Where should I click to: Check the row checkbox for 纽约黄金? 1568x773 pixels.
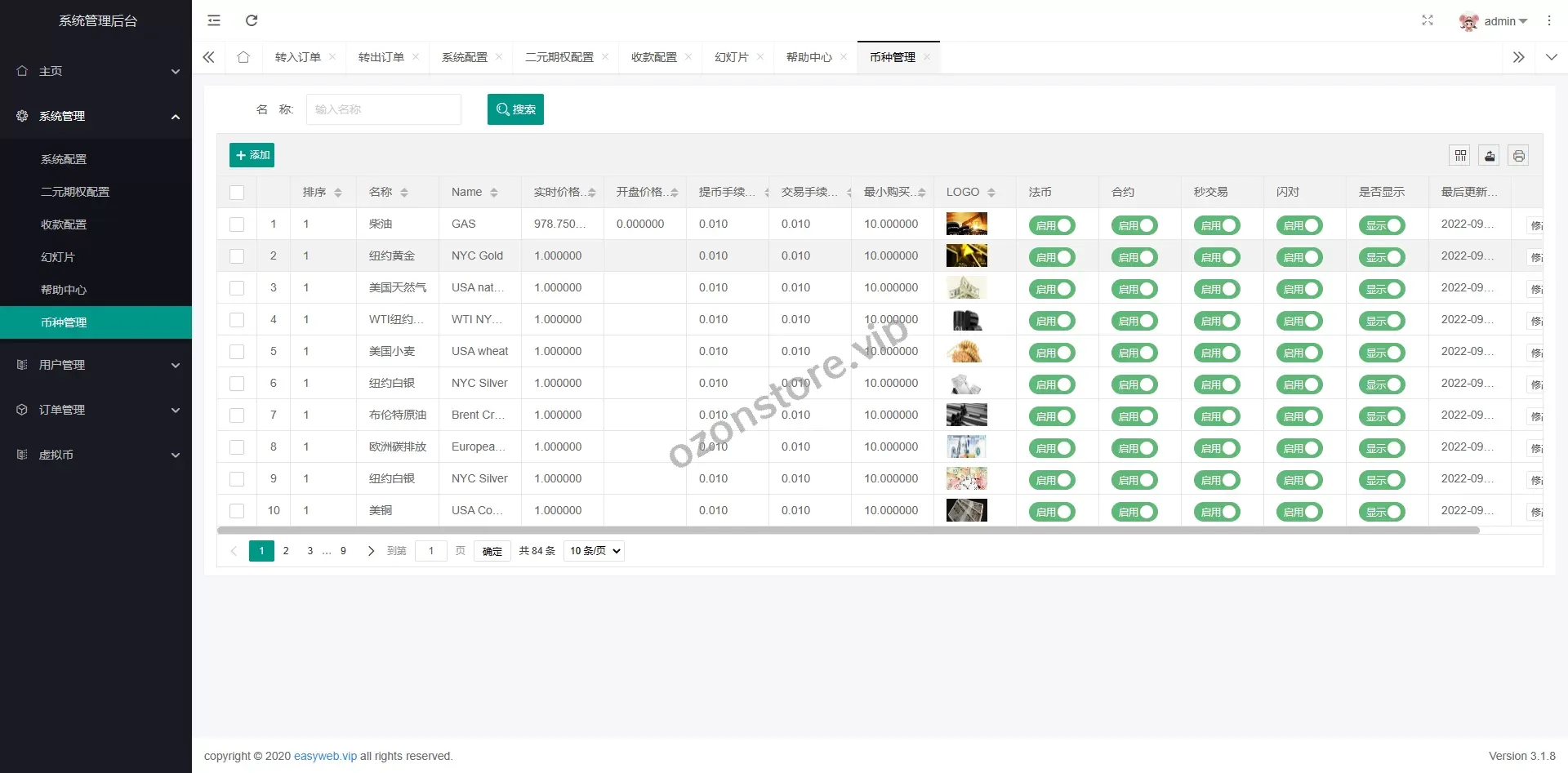(x=237, y=256)
